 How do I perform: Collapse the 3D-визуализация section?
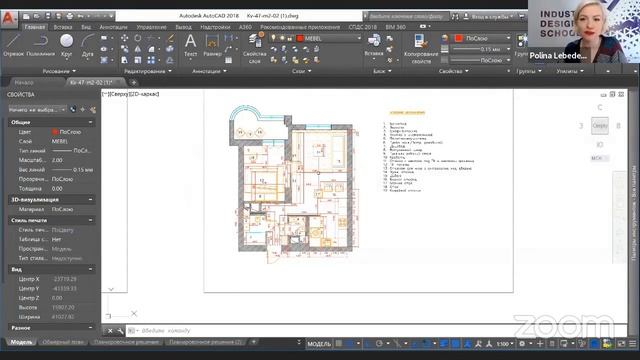pos(90,200)
